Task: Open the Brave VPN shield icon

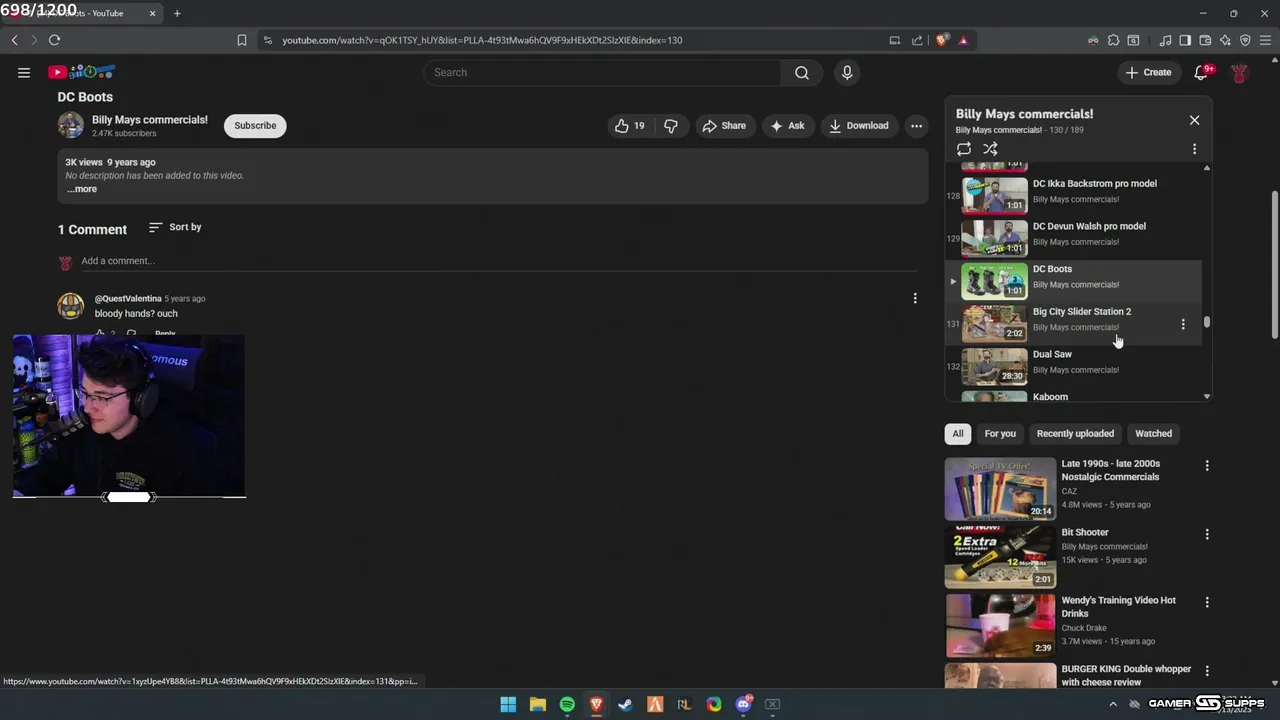Action: pyautogui.click(x=1245, y=40)
